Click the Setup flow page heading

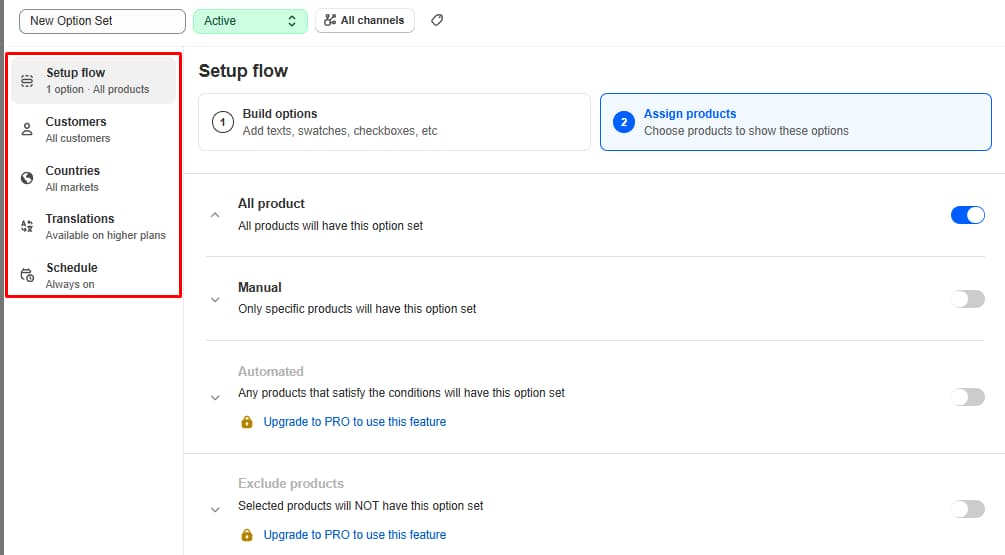point(243,70)
